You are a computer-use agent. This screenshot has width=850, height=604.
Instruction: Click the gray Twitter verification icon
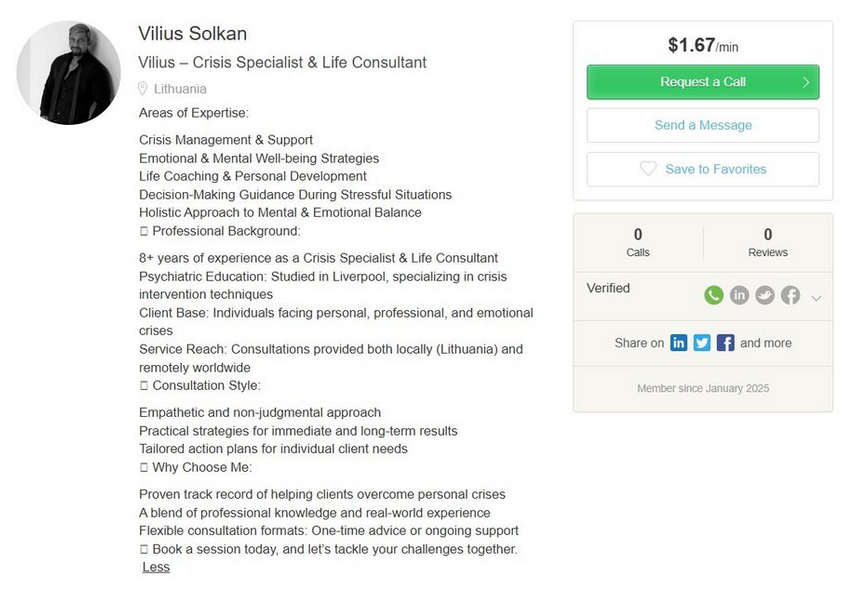point(765,295)
